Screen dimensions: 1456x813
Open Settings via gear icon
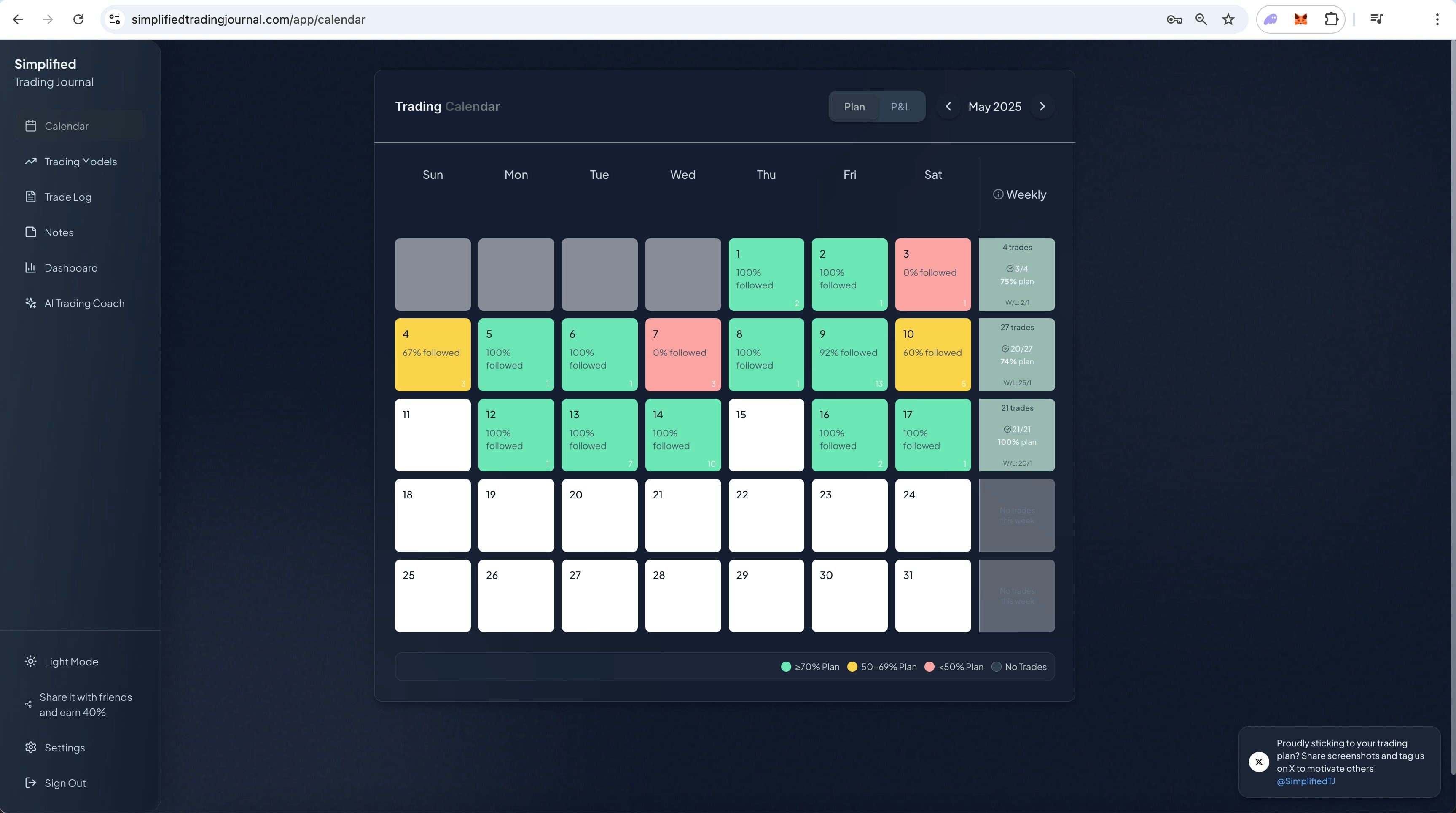click(x=30, y=747)
